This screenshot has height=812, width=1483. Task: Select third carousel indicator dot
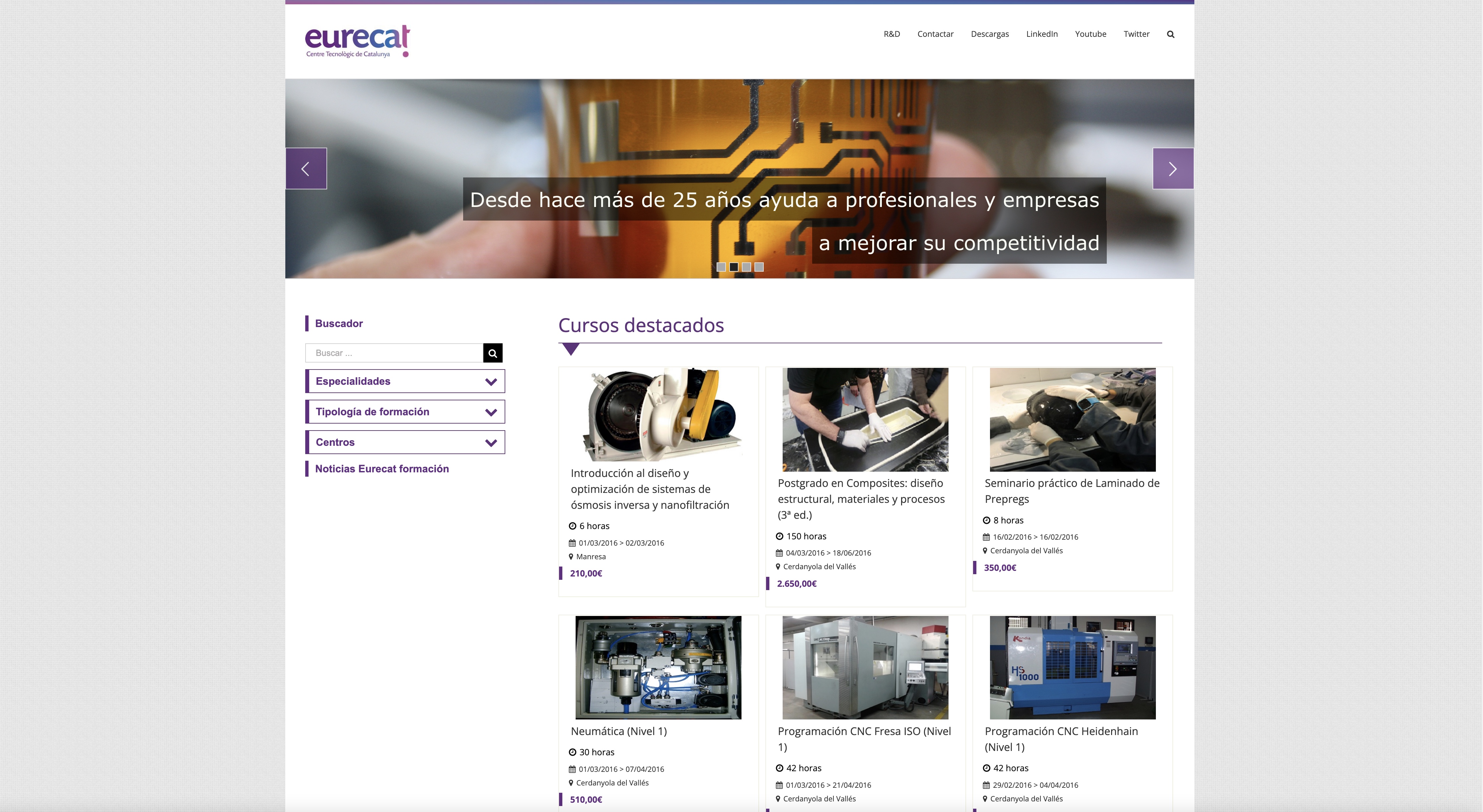pos(746,267)
